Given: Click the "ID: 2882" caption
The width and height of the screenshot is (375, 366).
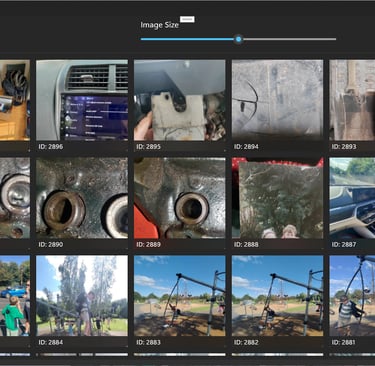Looking at the screenshot, I should pos(246,342).
